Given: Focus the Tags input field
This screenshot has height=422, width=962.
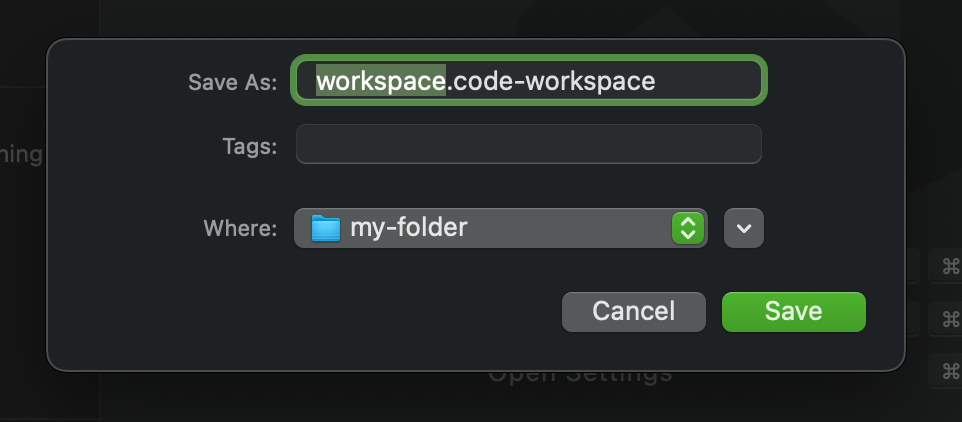Looking at the screenshot, I should click(528, 144).
